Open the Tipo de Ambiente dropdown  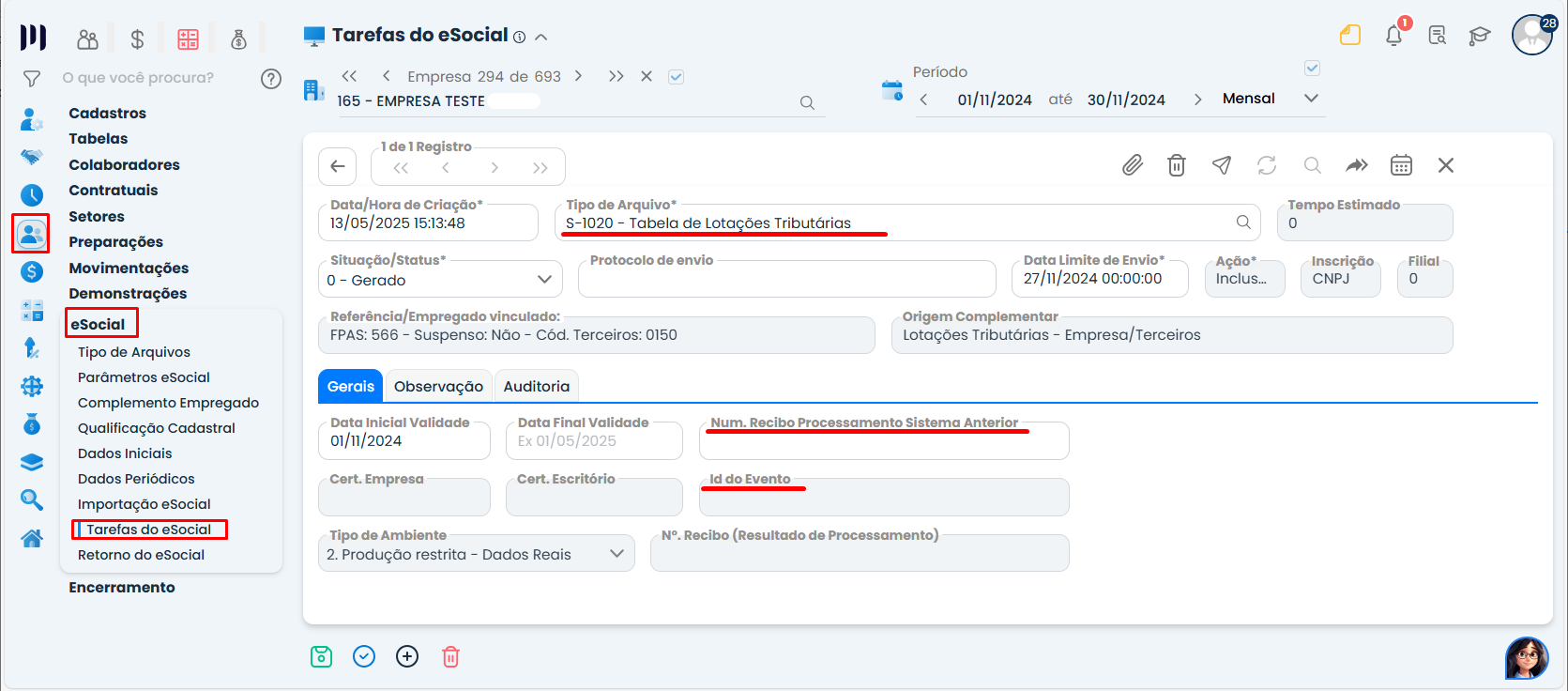(x=617, y=554)
